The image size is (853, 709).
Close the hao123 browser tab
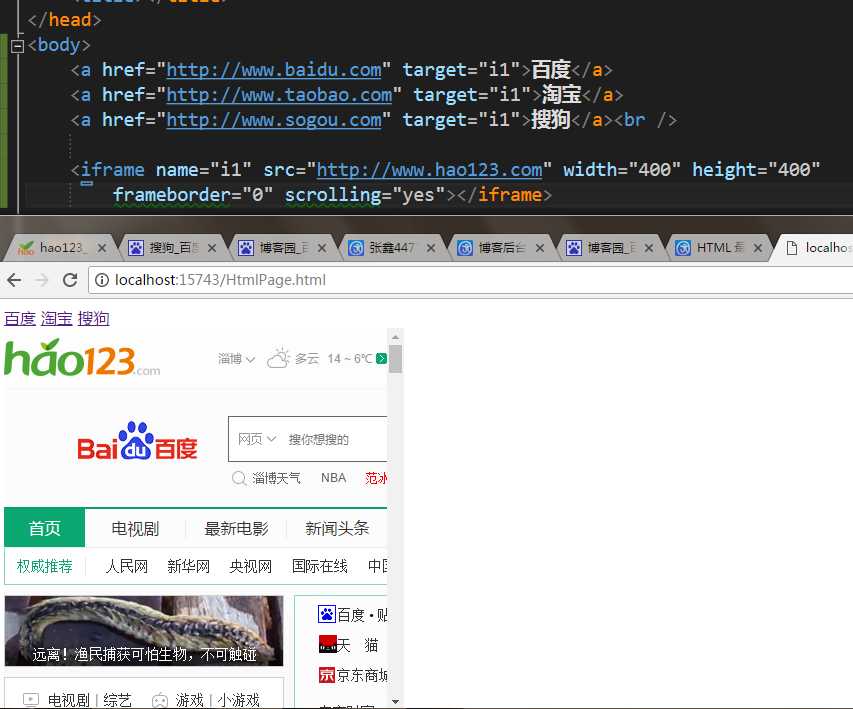click(102, 248)
